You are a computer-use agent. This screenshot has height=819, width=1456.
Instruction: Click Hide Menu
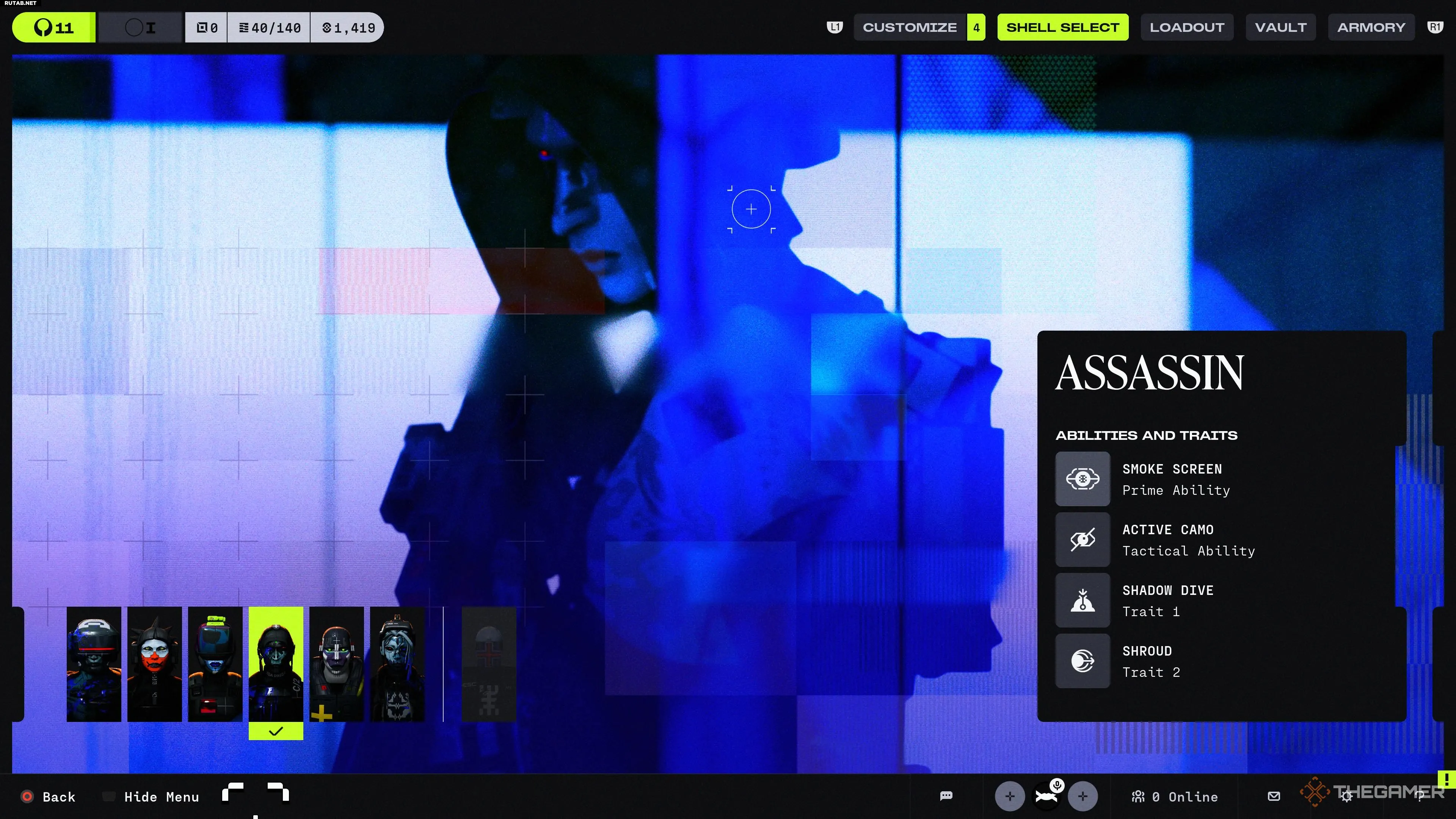click(x=161, y=796)
